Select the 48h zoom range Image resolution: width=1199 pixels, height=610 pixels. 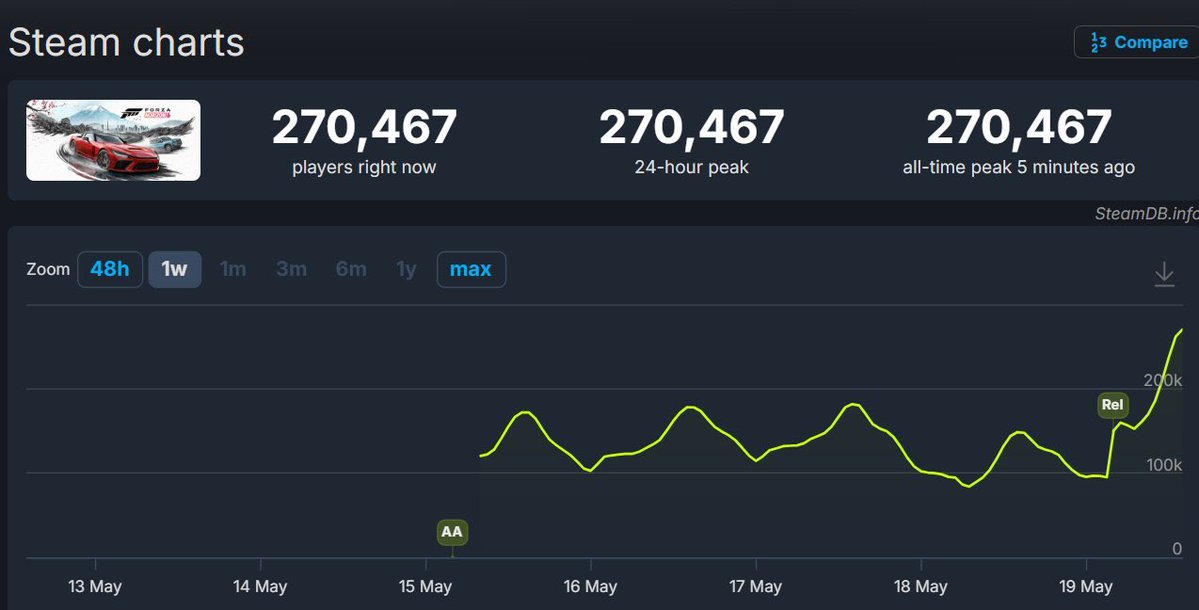click(110, 269)
